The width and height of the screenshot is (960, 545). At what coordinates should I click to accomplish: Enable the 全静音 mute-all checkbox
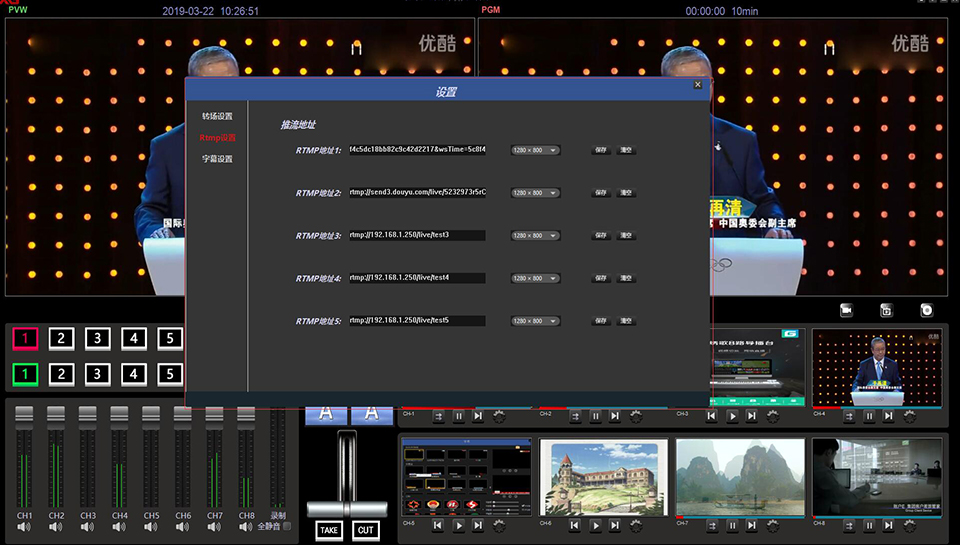coord(288,527)
